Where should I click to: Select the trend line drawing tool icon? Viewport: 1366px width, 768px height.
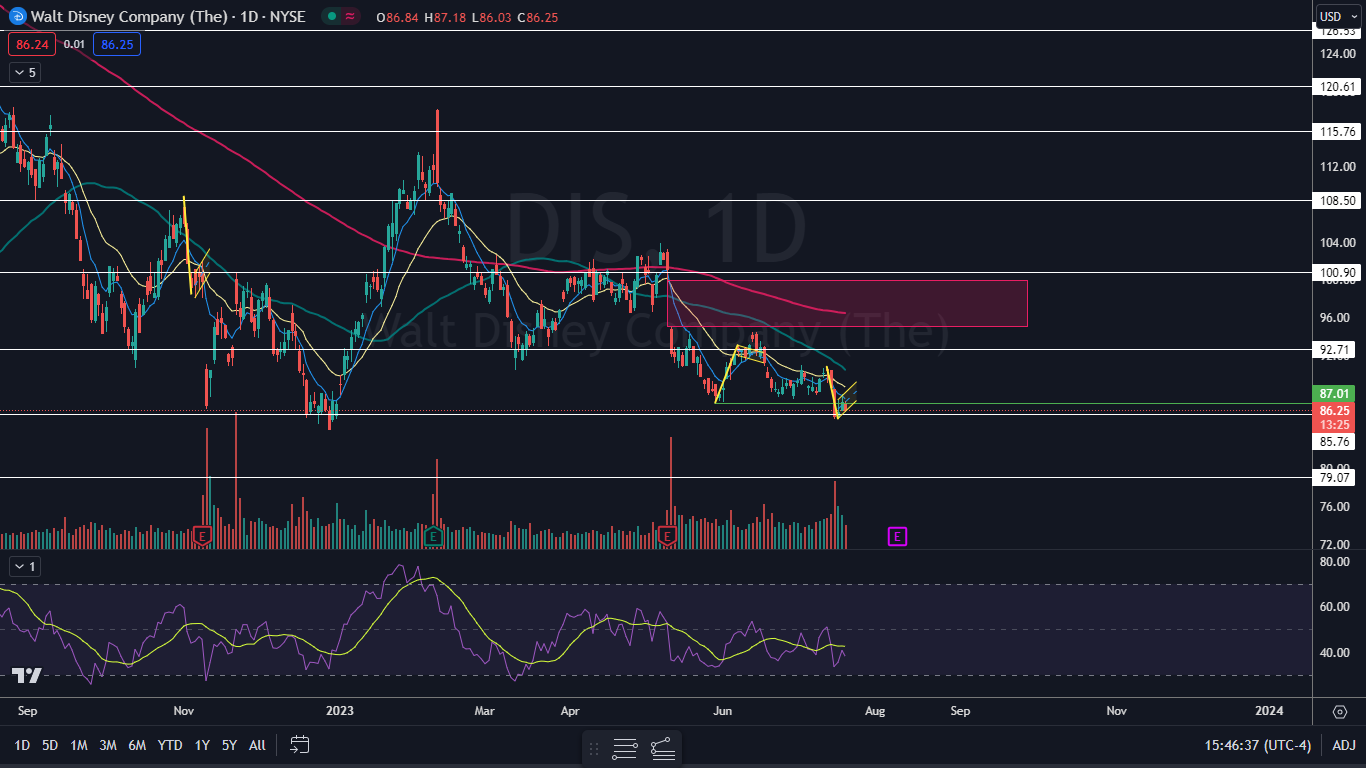662,747
